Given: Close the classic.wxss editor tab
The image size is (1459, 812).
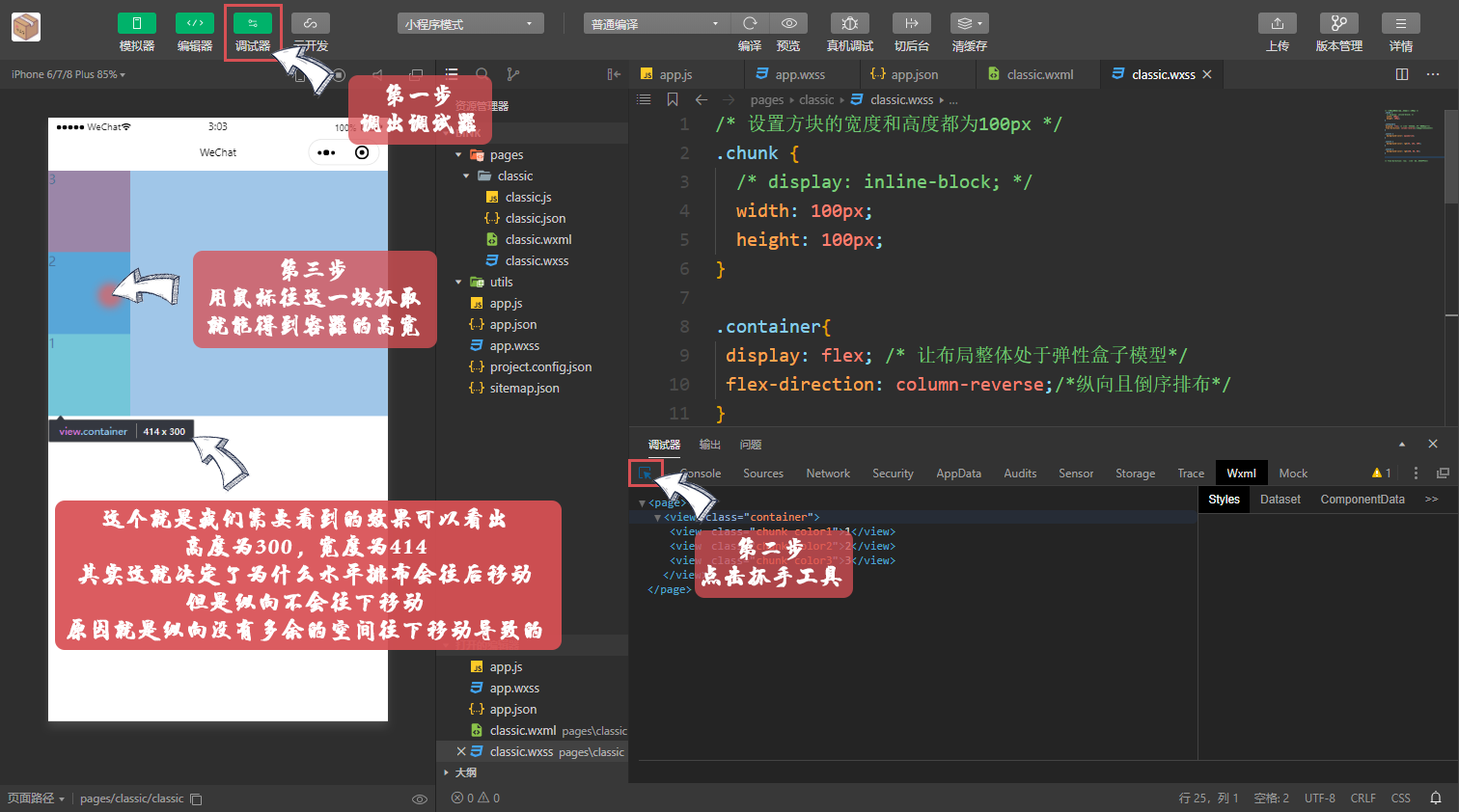Looking at the screenshot, I should point(1206,74).
